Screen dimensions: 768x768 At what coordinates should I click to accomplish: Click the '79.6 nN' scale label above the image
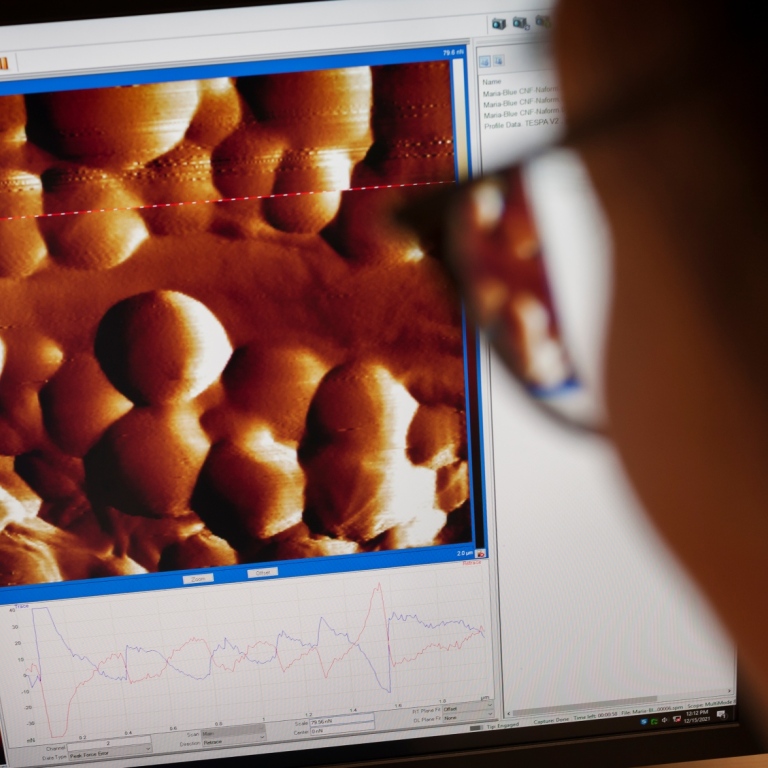pyautogui.click(x=453, y=52)
